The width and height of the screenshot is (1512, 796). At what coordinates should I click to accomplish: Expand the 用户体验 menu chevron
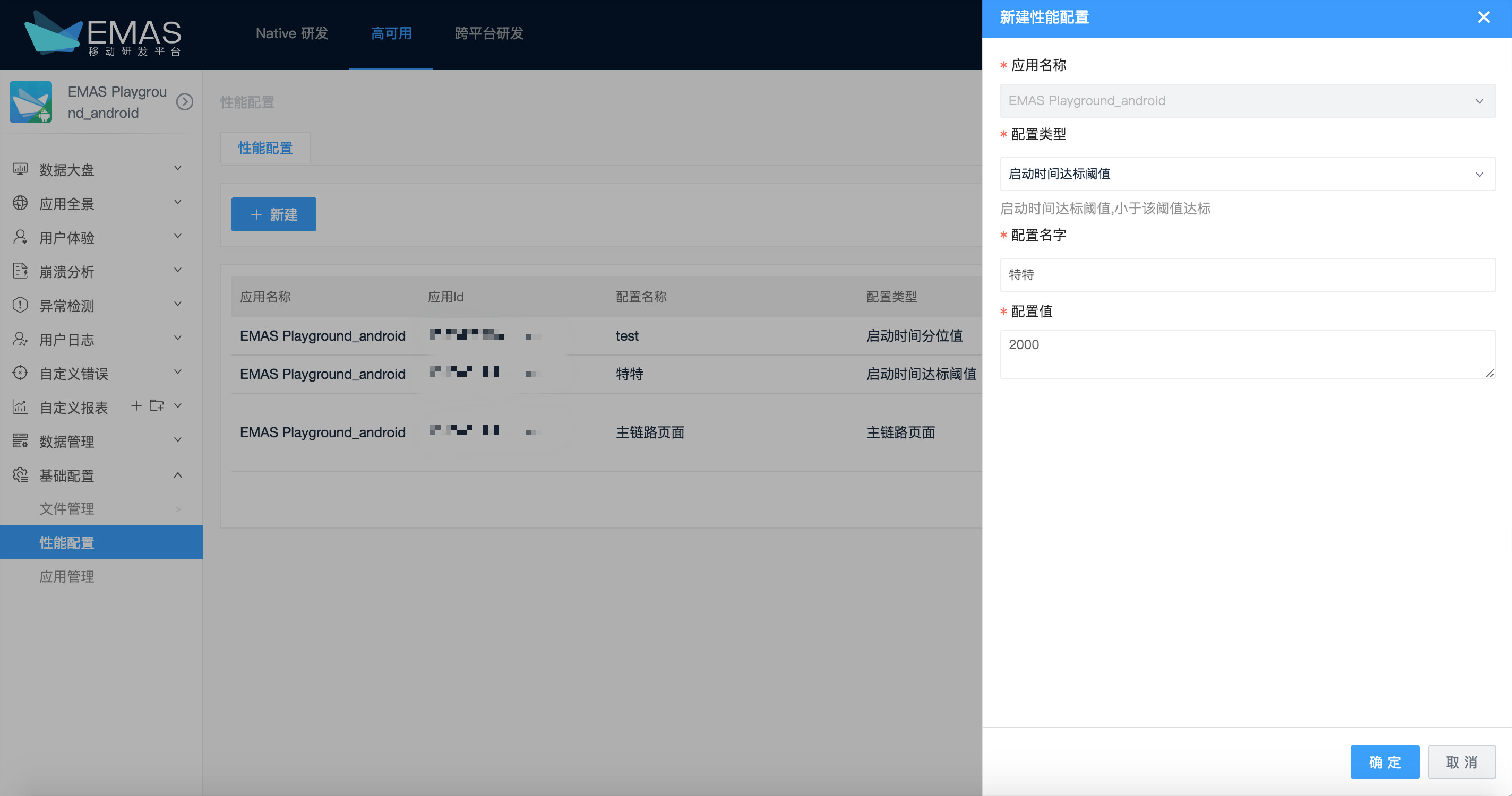tap(178, 236)
